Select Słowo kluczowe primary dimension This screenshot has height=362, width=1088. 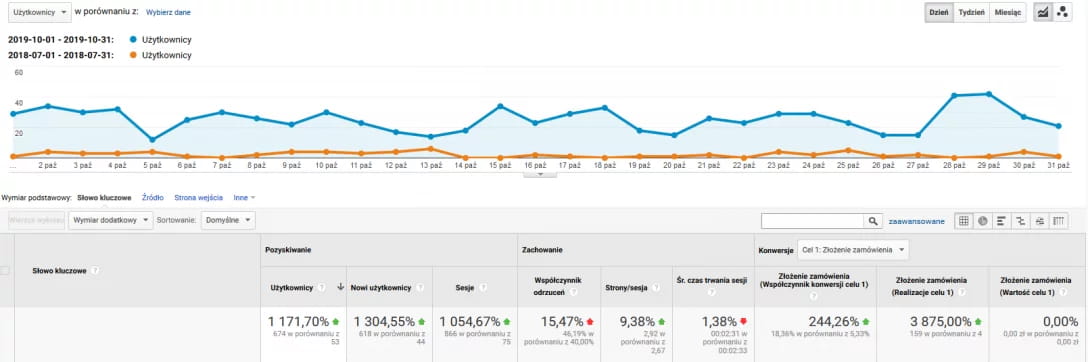(x=104, y=198)
